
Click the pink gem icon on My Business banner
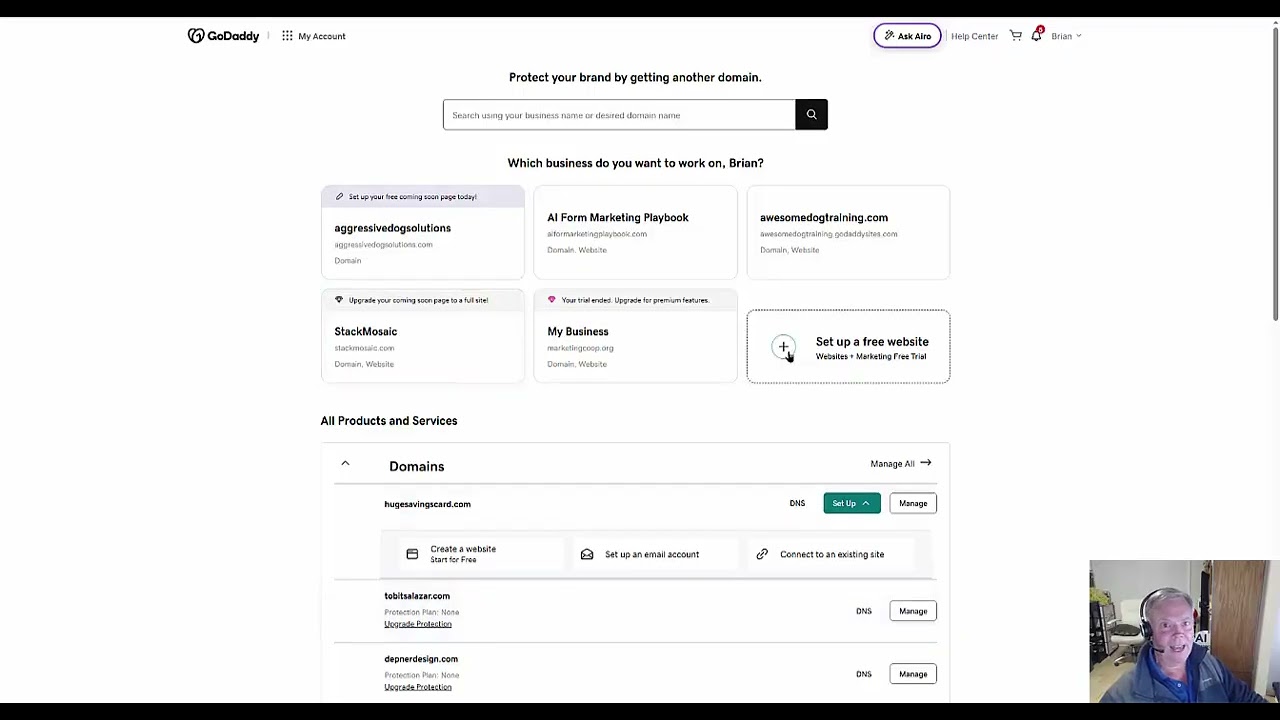551,300
